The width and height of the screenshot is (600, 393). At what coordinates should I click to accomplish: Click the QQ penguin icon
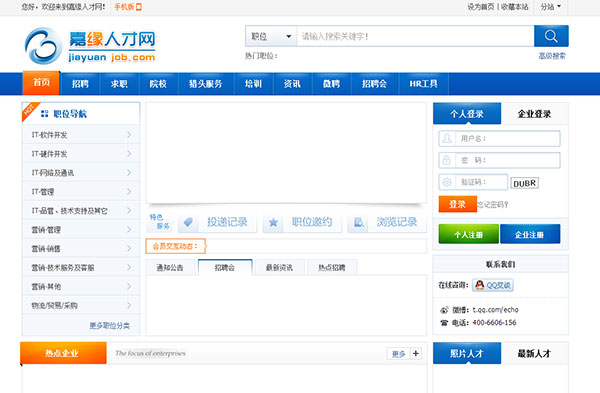(479, 285)
